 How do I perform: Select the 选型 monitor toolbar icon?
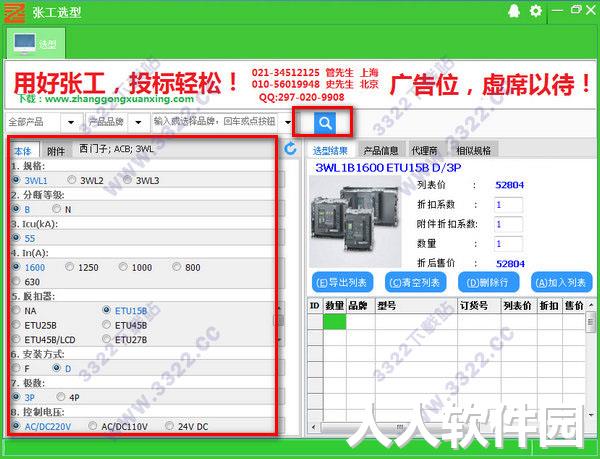[36, 43]
